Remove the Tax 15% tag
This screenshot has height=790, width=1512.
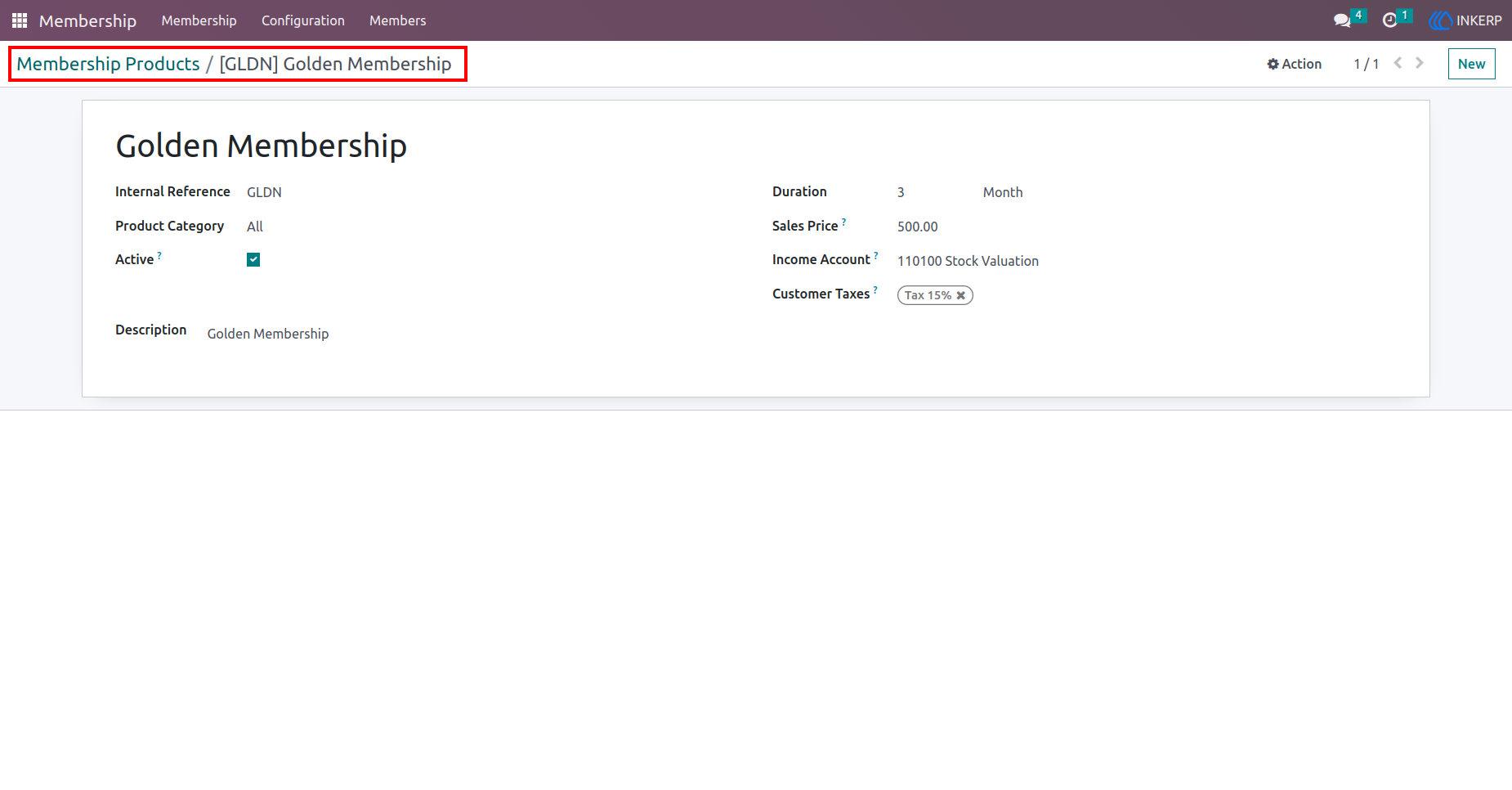pos(961,295)
